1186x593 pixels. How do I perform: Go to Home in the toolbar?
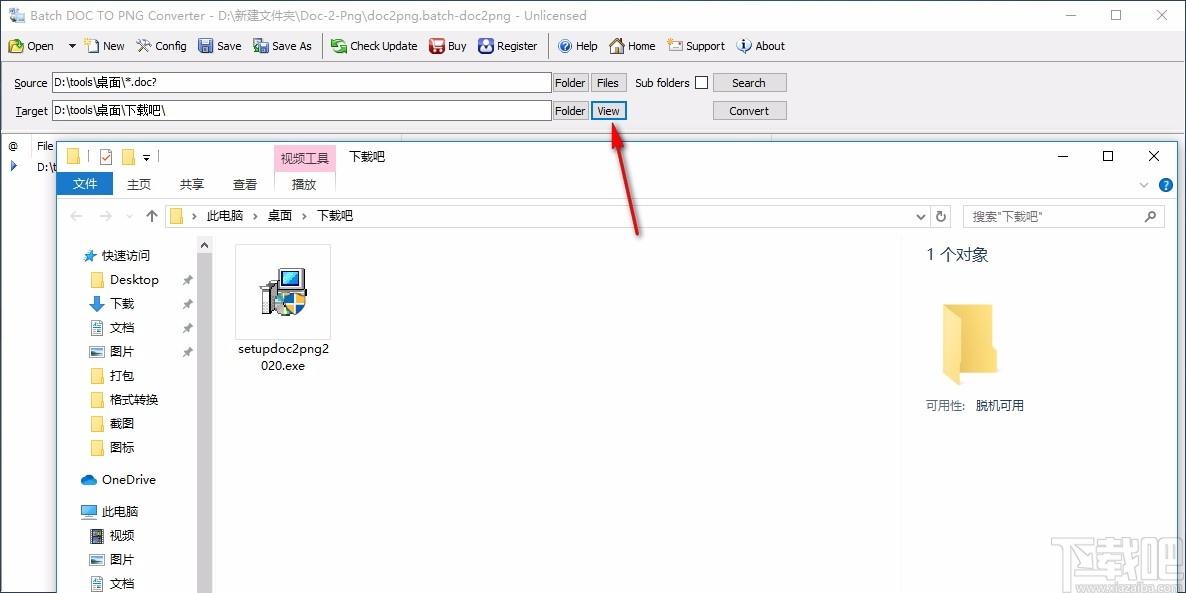click(x=632, y=46)
